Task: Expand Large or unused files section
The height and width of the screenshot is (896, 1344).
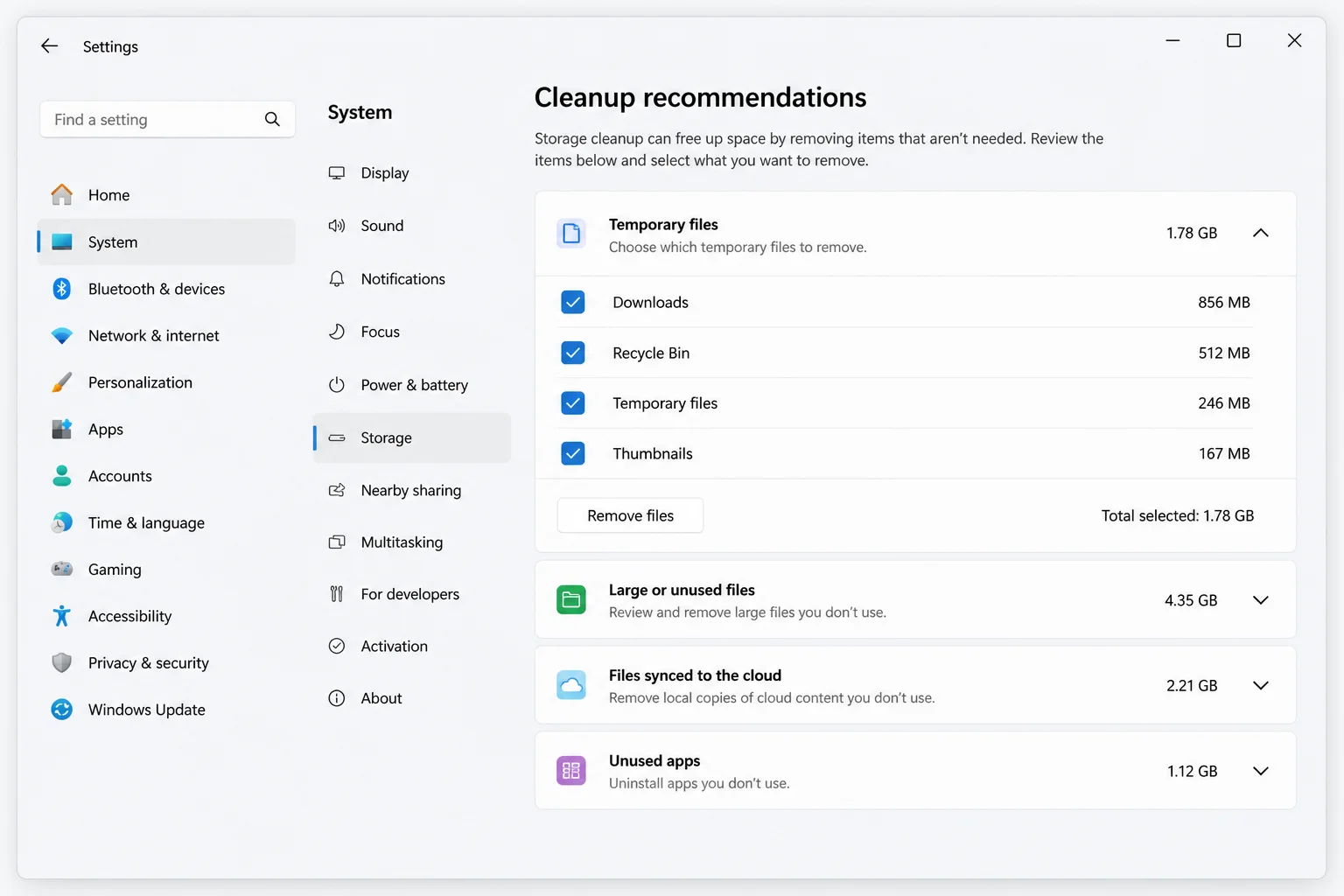Action: (x=1260, y=600)
